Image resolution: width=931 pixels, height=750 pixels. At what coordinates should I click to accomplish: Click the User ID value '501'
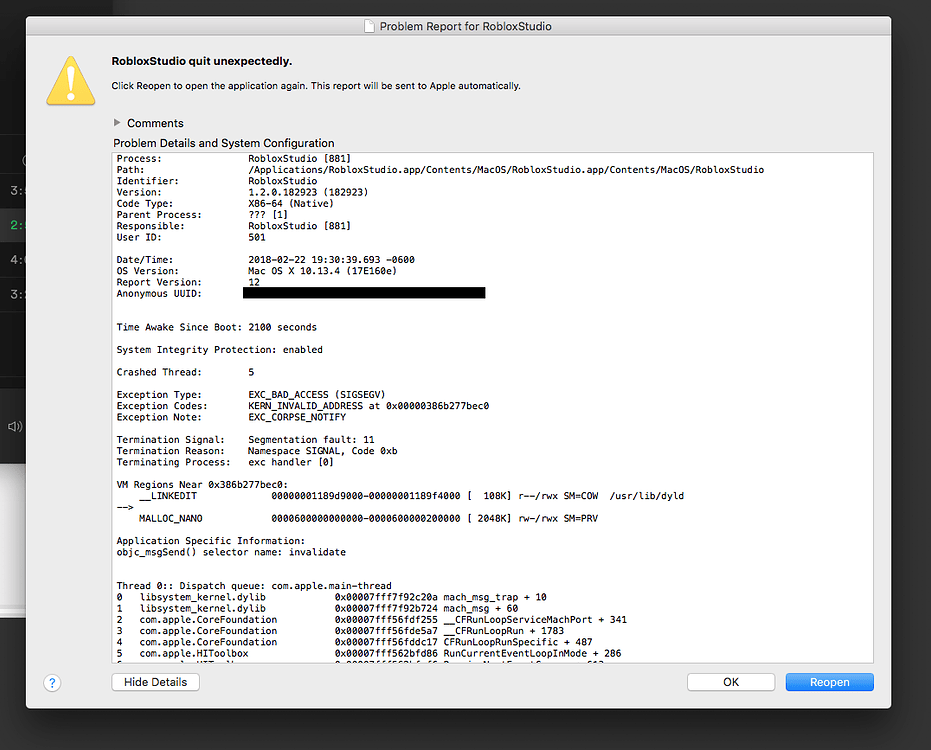pyautogui.click(x=256, y=238)
